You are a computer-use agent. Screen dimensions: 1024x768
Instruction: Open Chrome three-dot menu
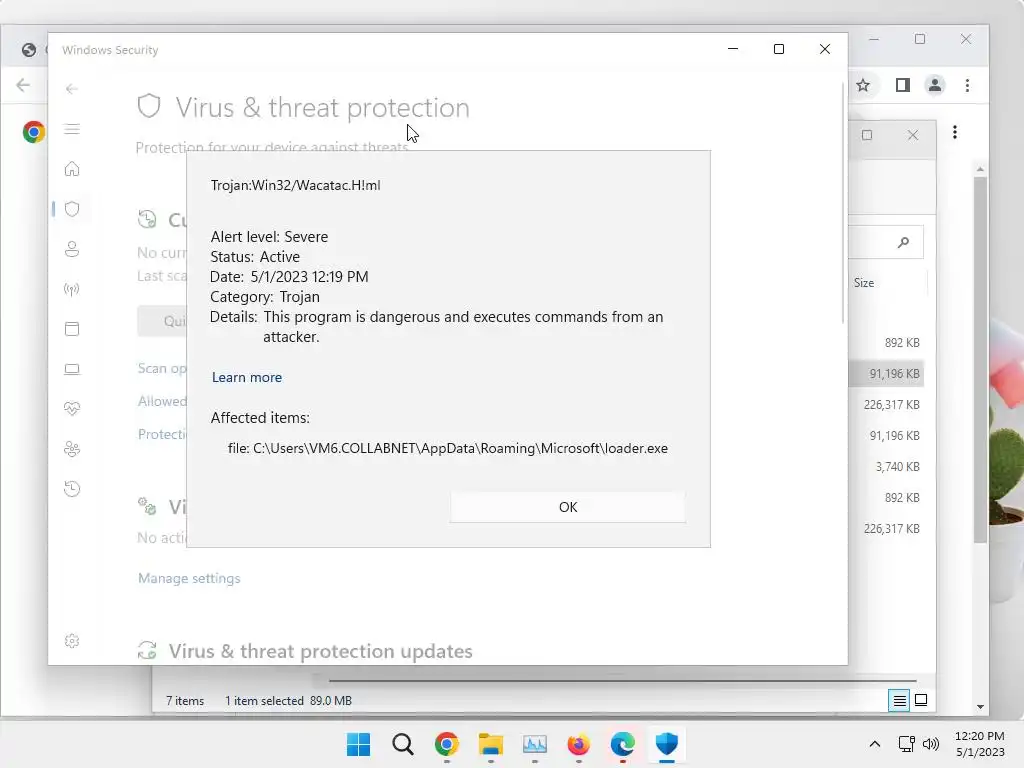pos(967,85)
